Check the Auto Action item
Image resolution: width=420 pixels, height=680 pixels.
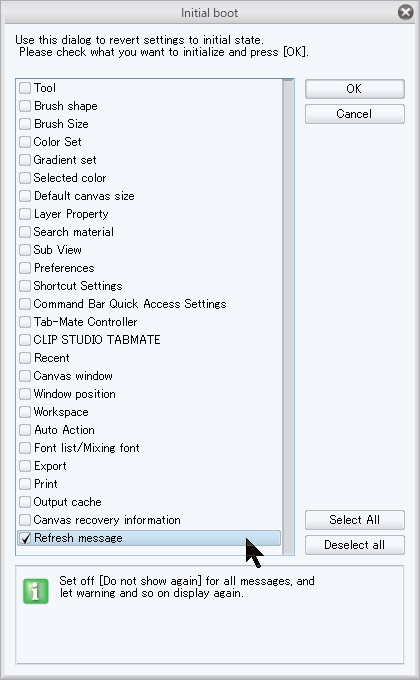point(25,430)
